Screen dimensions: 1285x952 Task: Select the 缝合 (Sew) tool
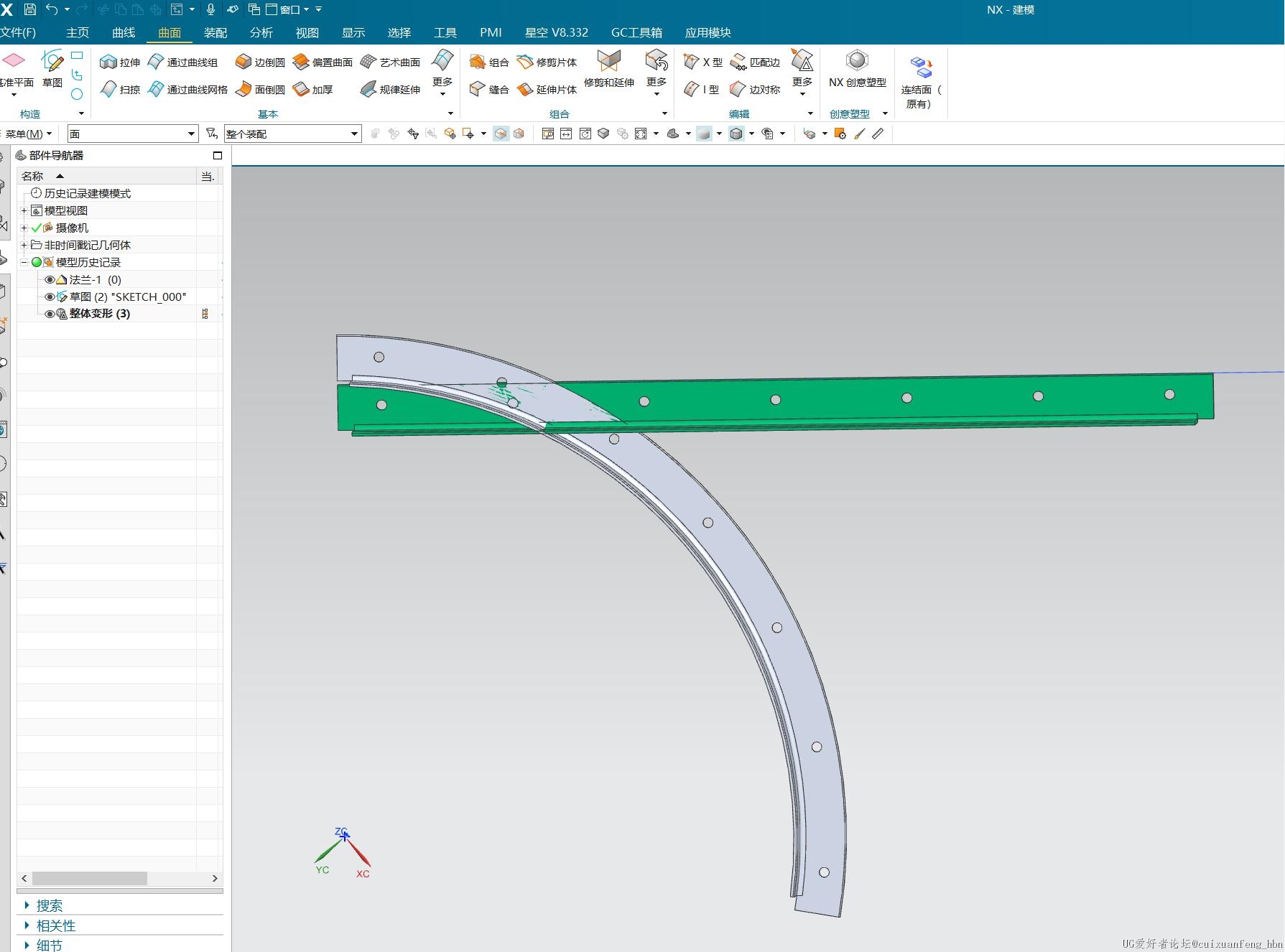(x=488, y=90)
